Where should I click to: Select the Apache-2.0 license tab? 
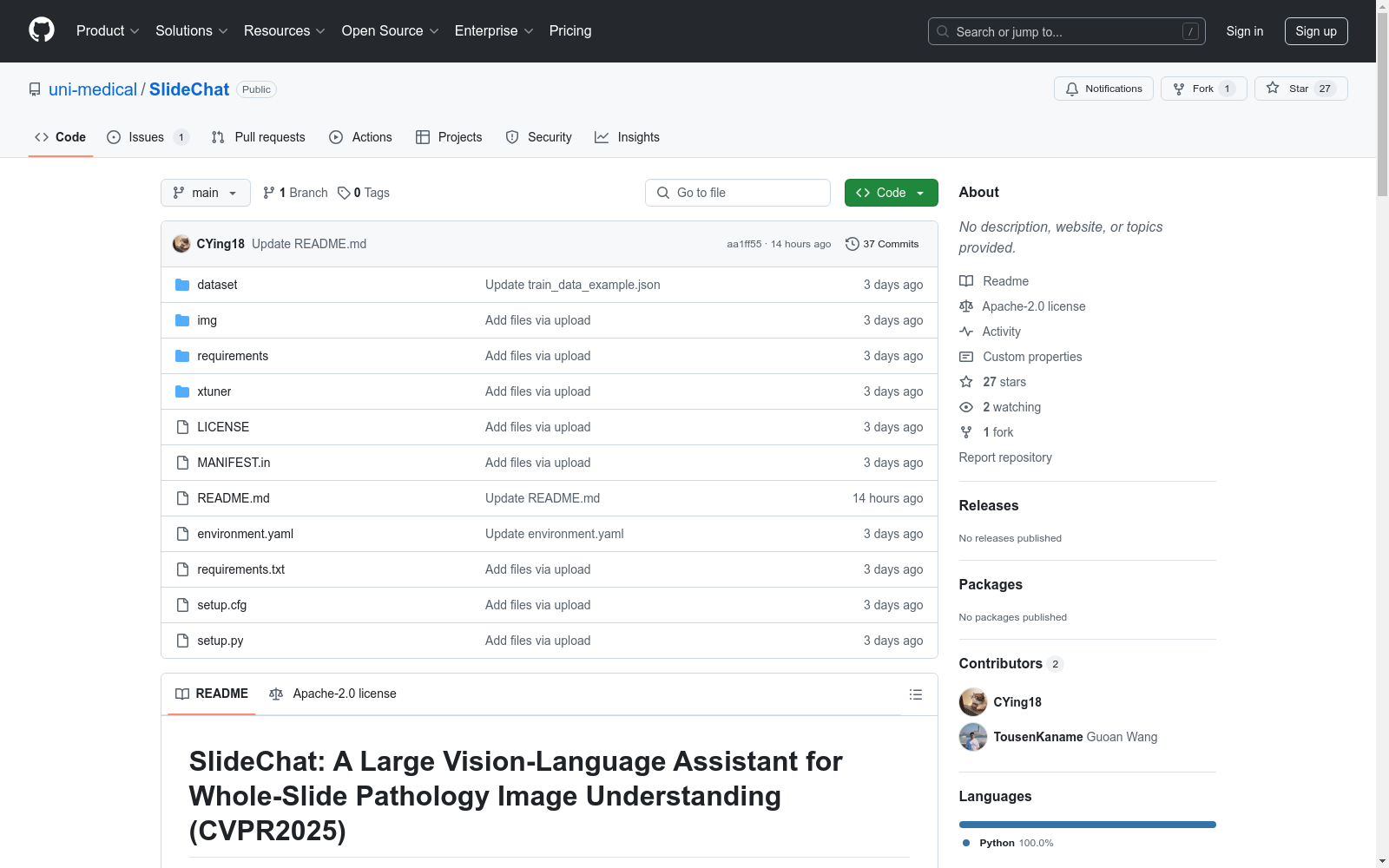click(332, 694)
